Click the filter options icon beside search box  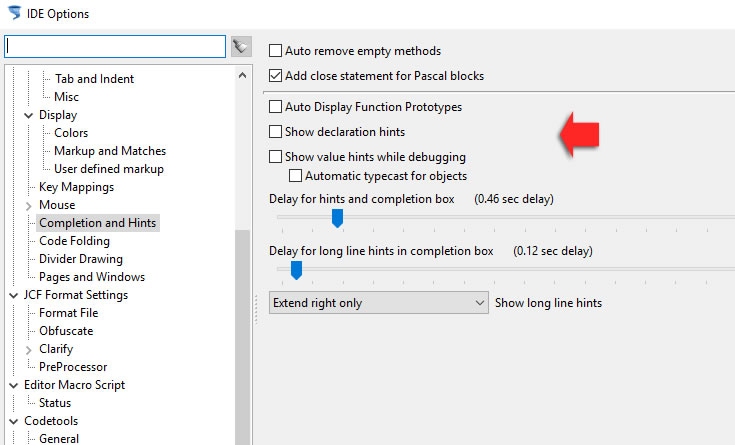pyautogui.click(x=241, y=46)
